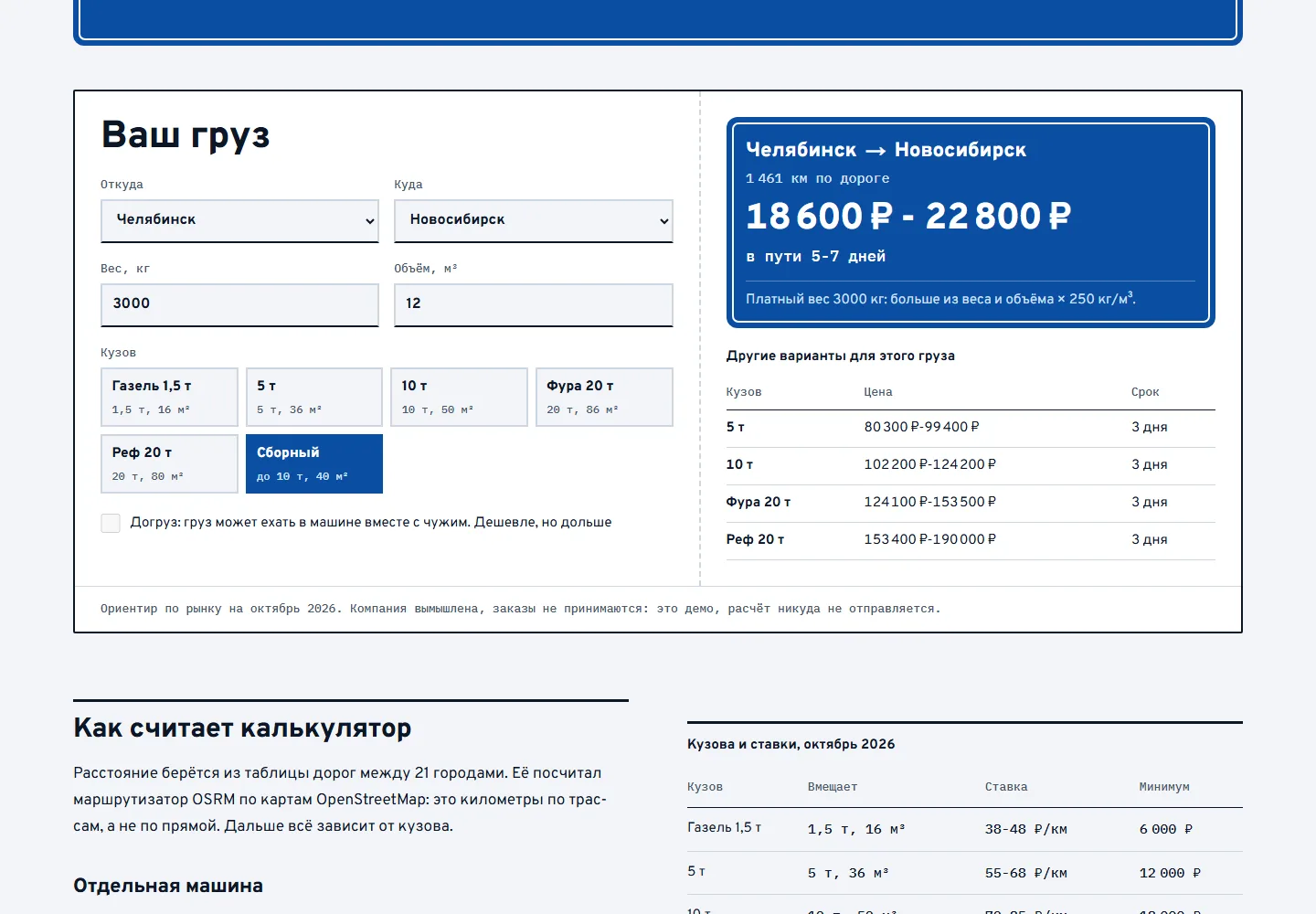This screenshot has width=1316, height=914.
Task: Click the Фура 20 т variant row
Action: point(971,503)
